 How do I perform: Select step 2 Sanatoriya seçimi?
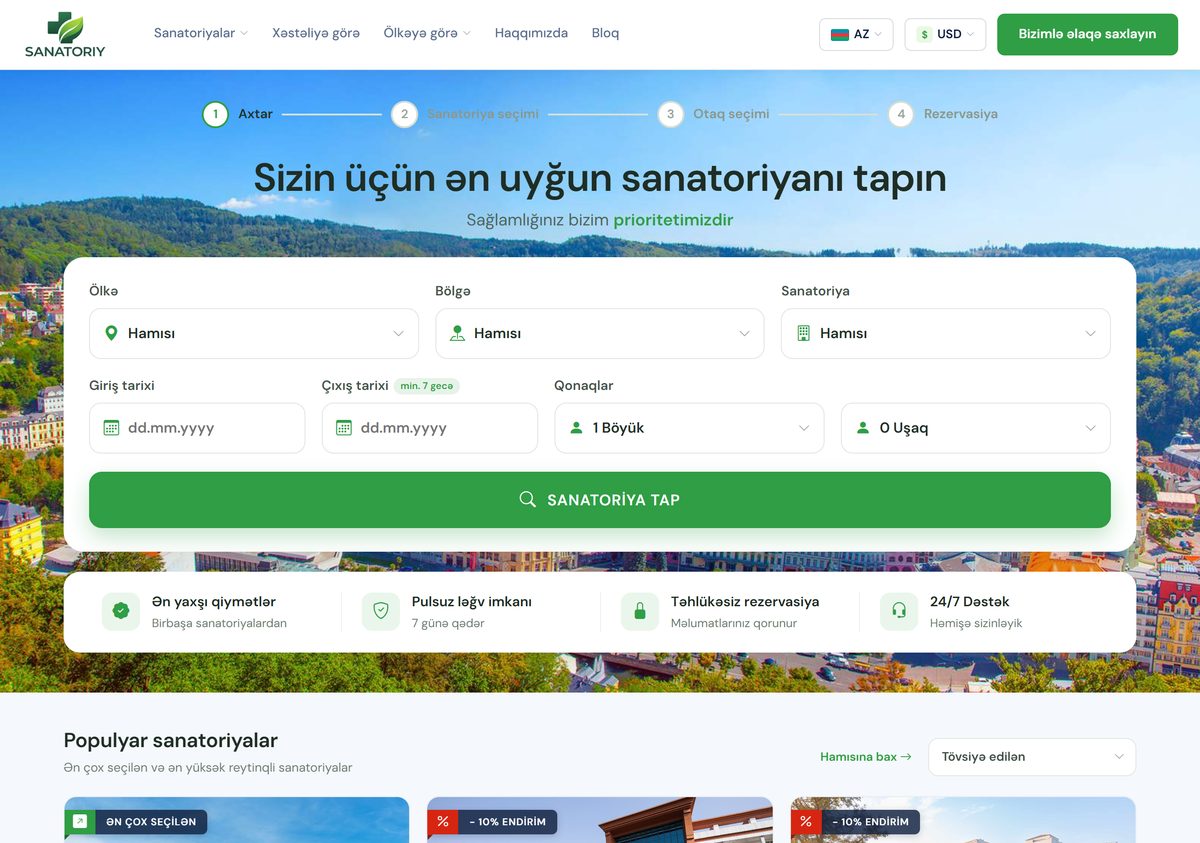pos(465,114)
